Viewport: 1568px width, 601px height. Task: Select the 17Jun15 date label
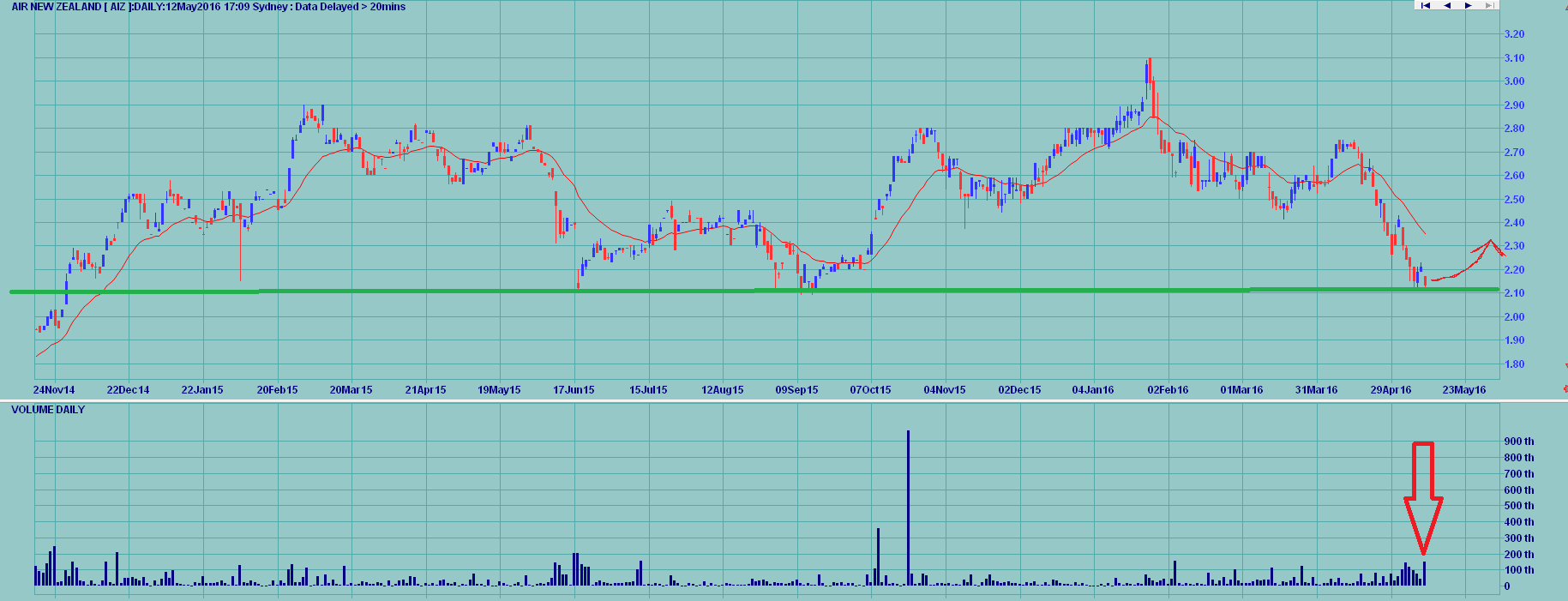coord(574,390)
